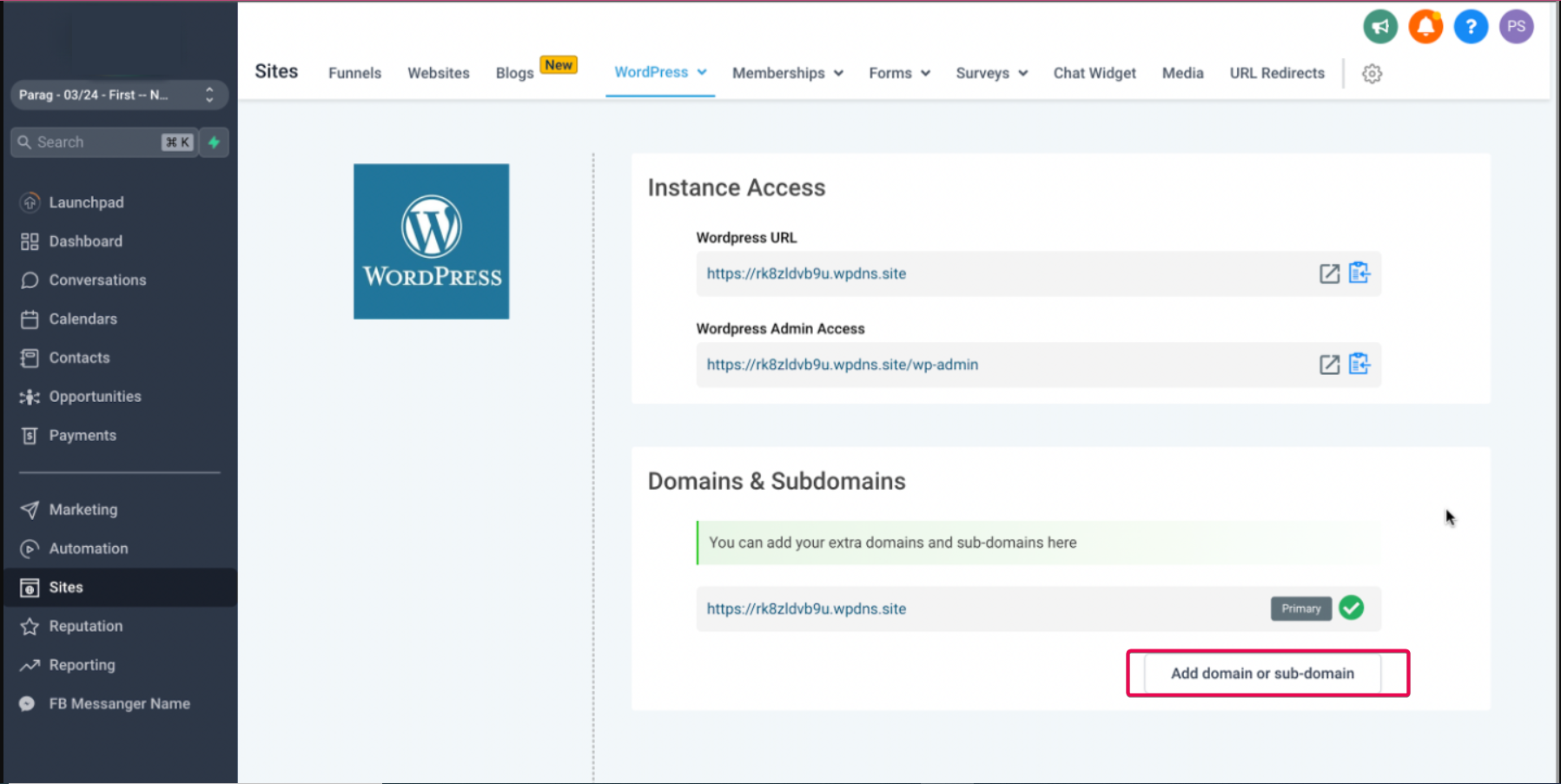This screenshot has width=1561, height=784.
Task: Click the Instance Access heading
Action: pyautogui.click(x=736, y=188)
